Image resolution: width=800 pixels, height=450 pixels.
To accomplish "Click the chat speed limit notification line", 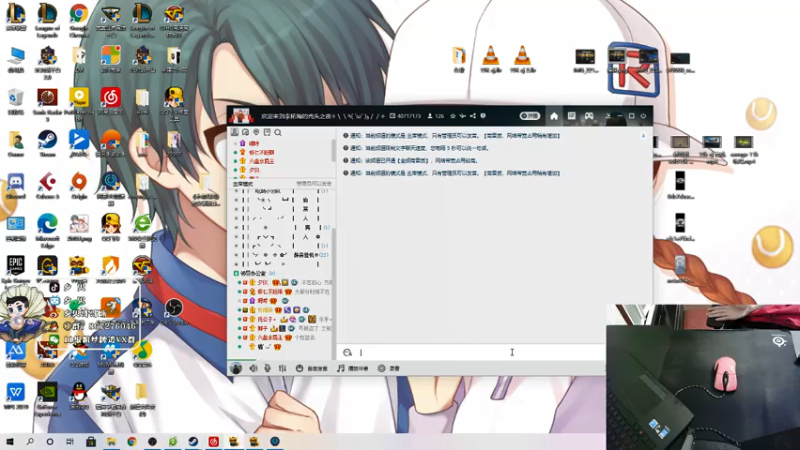I will pos(417,148).
